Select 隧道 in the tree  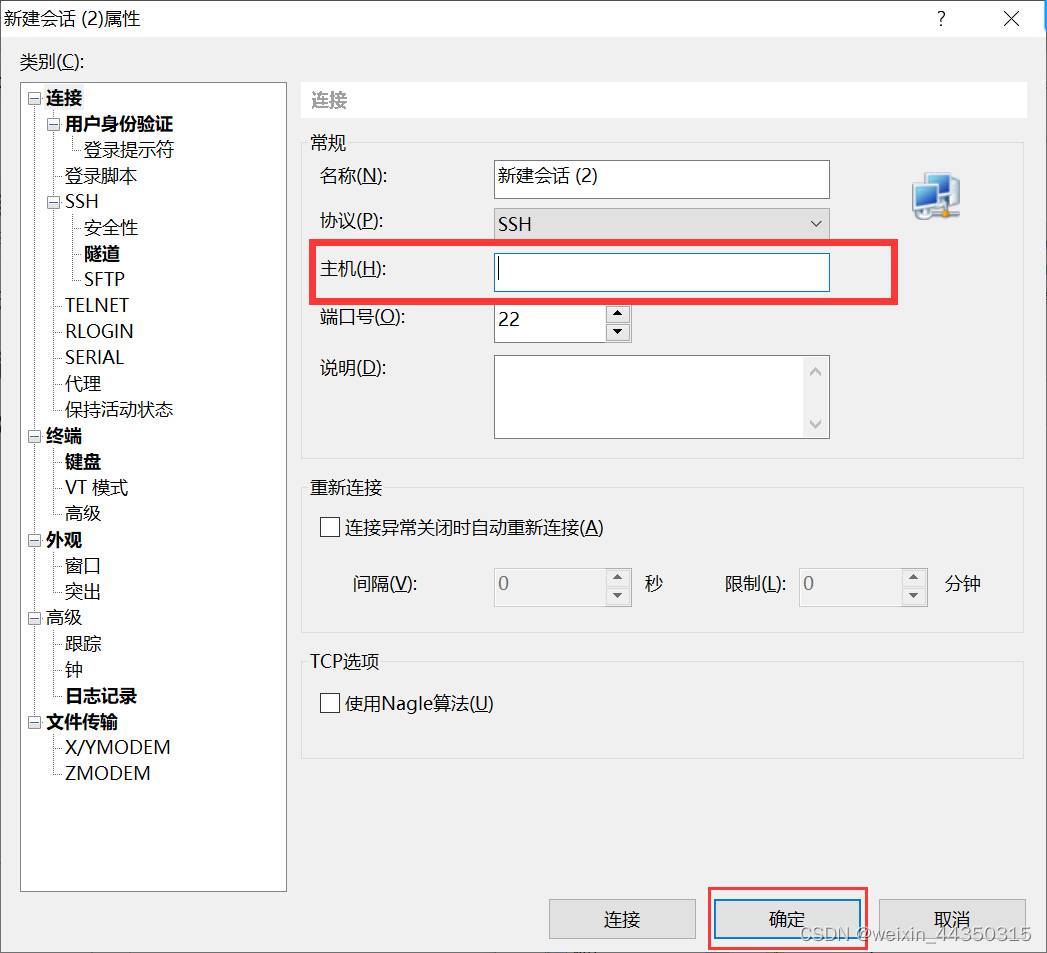coord(101,254)
